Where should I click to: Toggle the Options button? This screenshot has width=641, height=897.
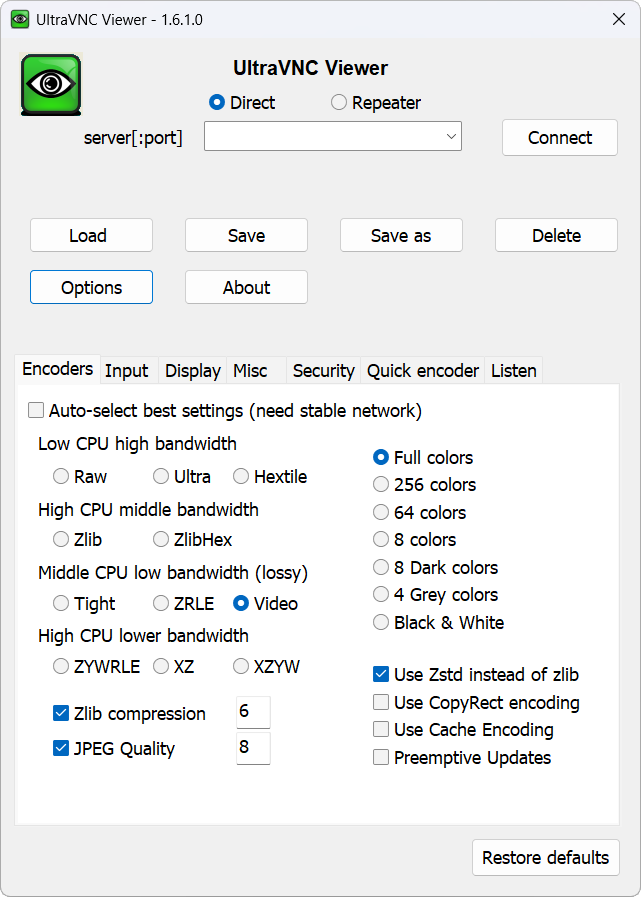coord(92,287)
